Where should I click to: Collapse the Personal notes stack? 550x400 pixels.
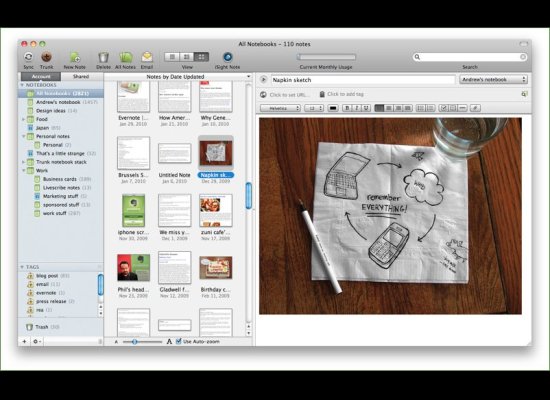[24, 136]
